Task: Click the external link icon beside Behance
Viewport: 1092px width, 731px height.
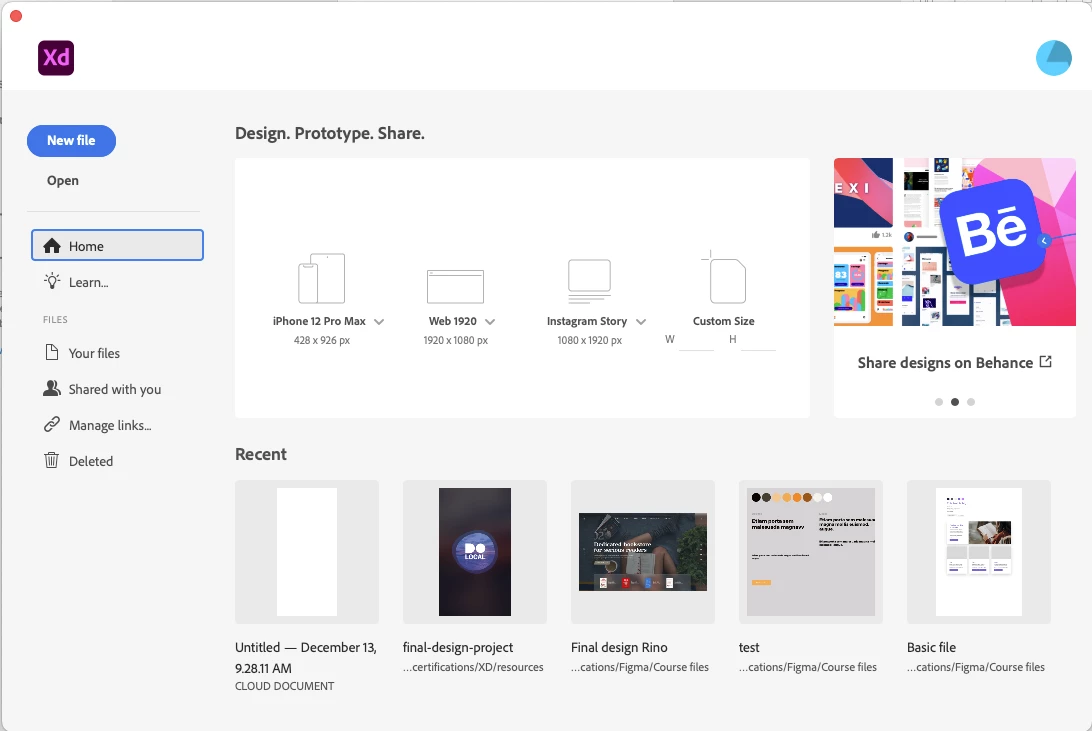Action: point(1045,361)
